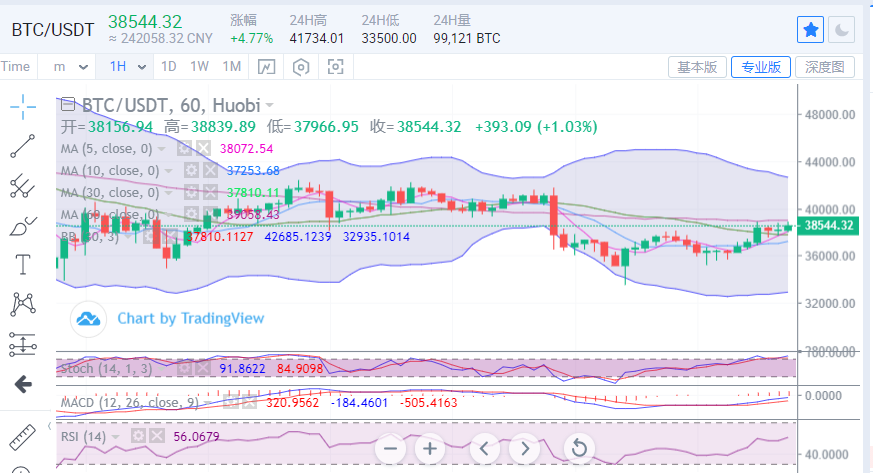Collapse the BTC/USDT legend box
Screen dimensions: 873x473
tap(68, 104)
